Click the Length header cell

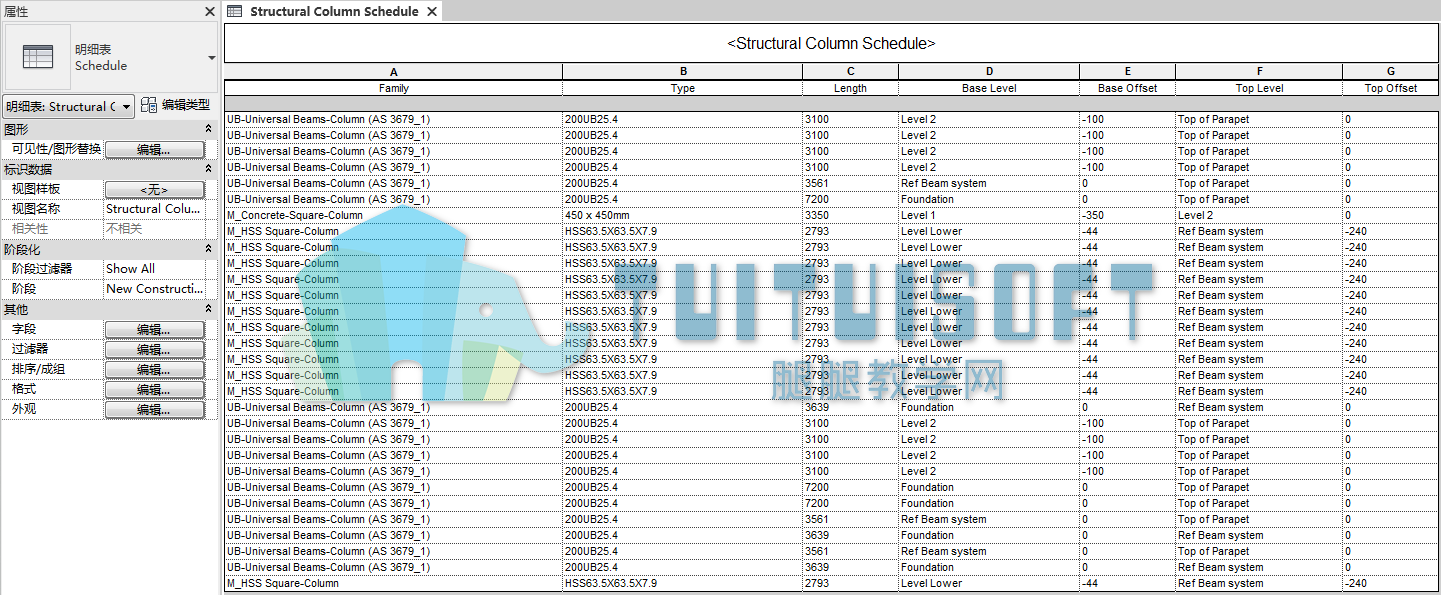tap(851, 88)
